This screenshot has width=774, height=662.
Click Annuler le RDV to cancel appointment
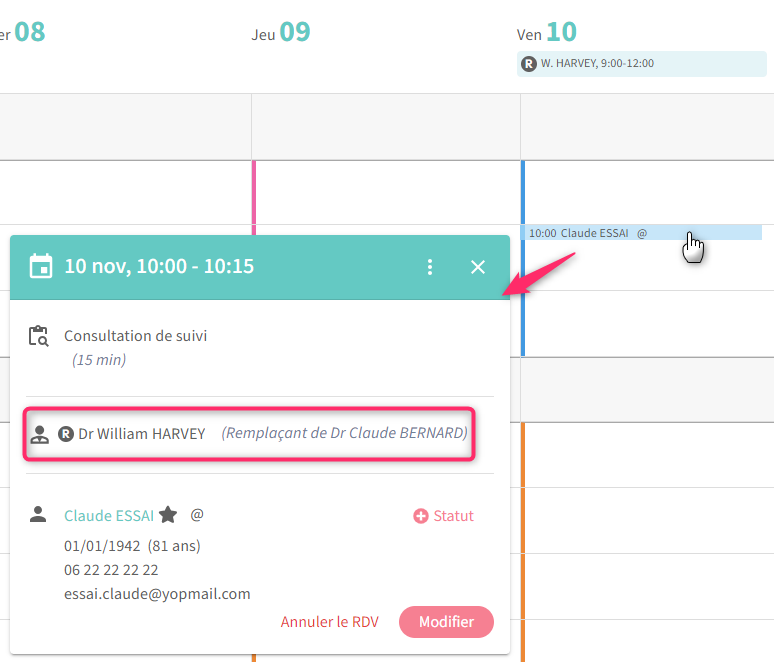coord(329,622)
